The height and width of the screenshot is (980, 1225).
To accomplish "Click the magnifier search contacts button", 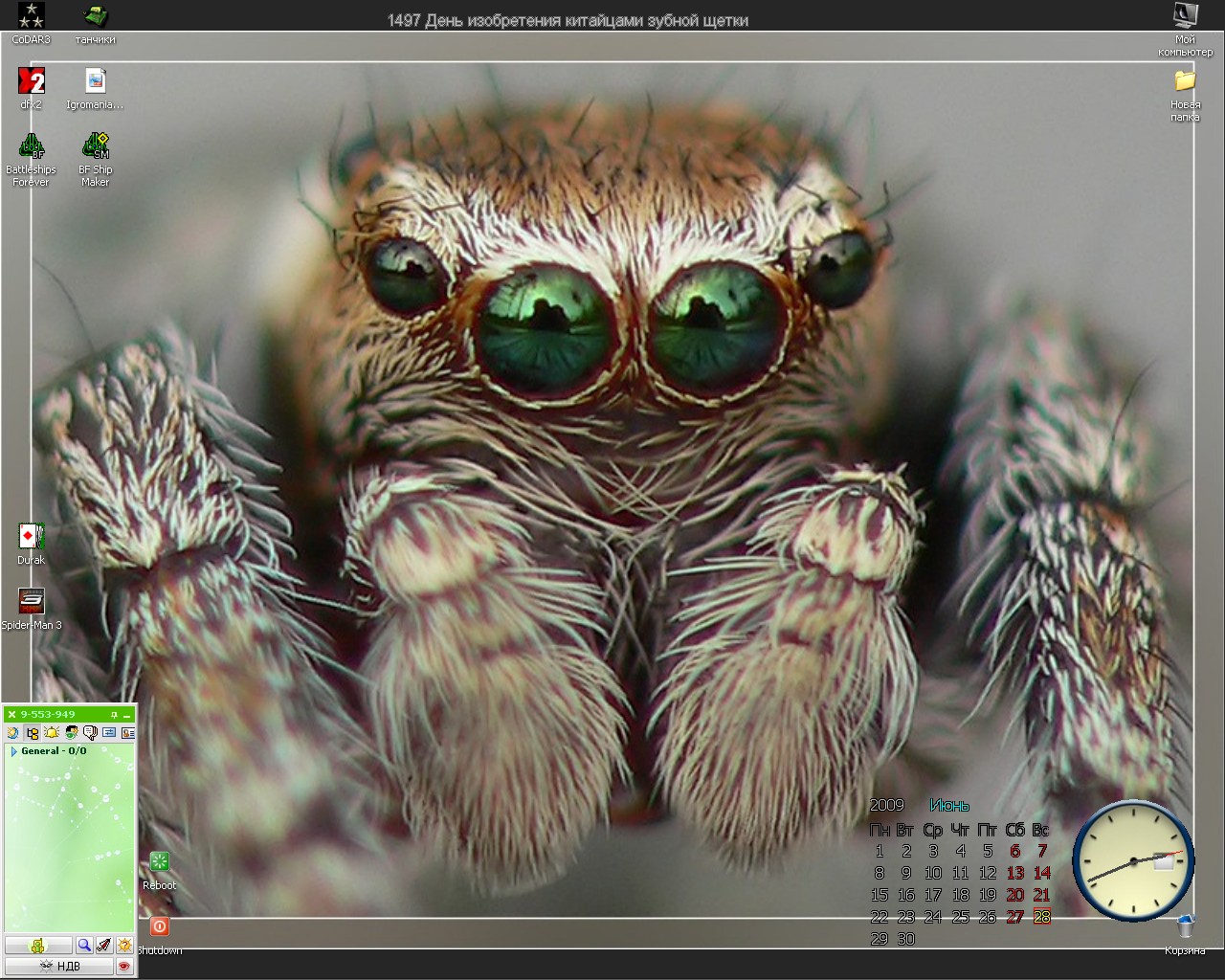I will pyautogui.click(x=85, y=945).
